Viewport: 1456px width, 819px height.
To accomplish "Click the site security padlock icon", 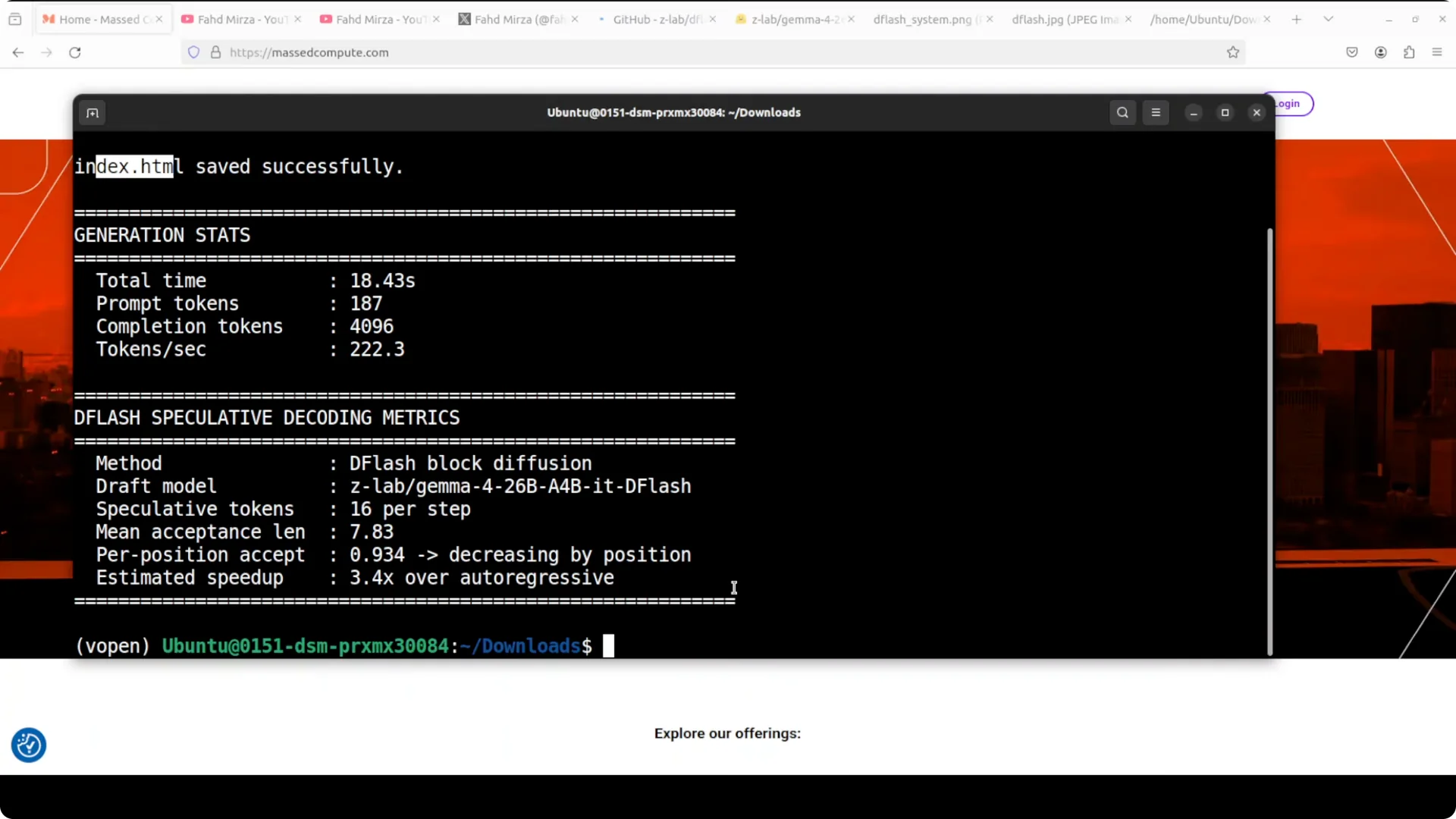I will (x=216, y=52).
